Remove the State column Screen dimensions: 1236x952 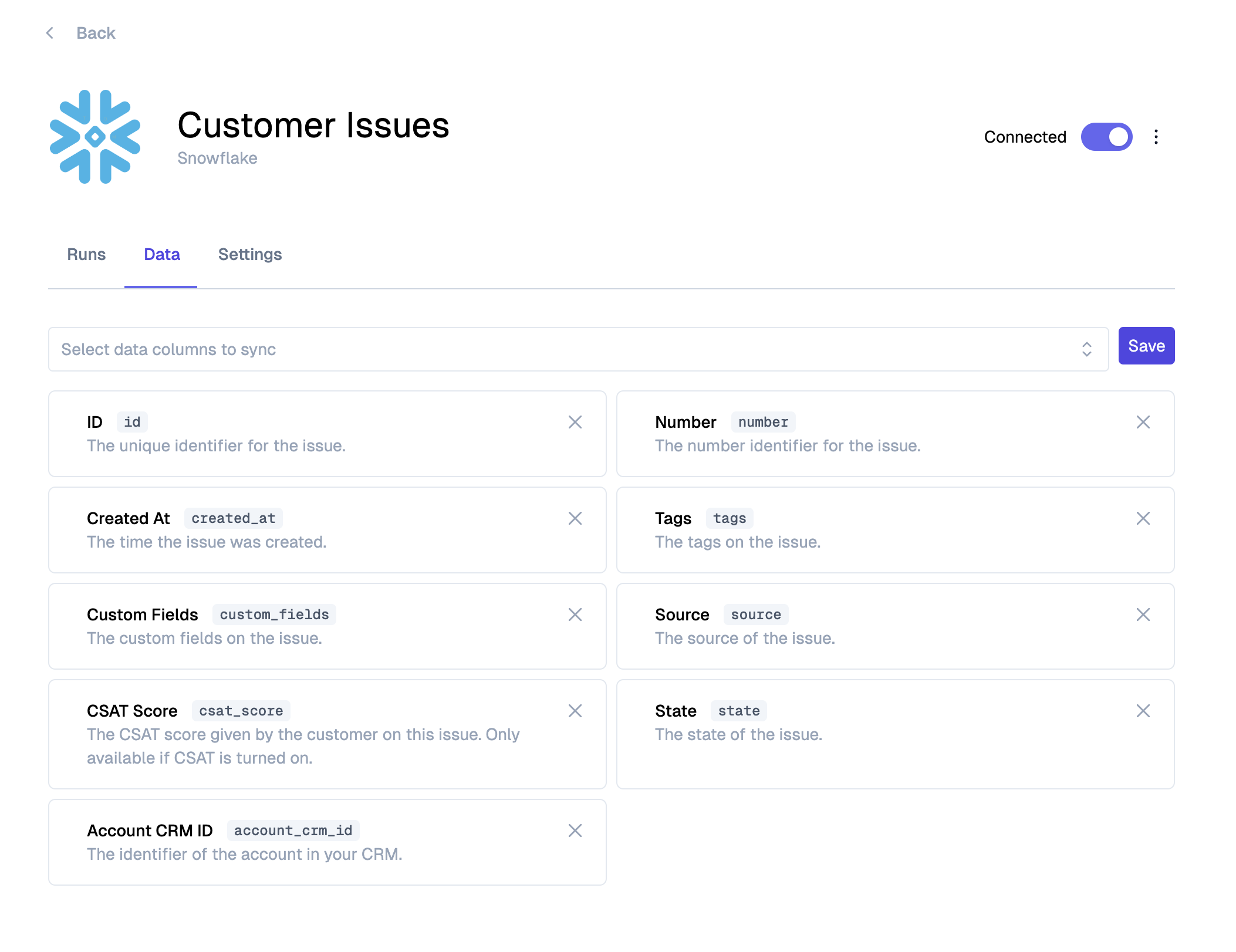click(x=1143, y=711)
